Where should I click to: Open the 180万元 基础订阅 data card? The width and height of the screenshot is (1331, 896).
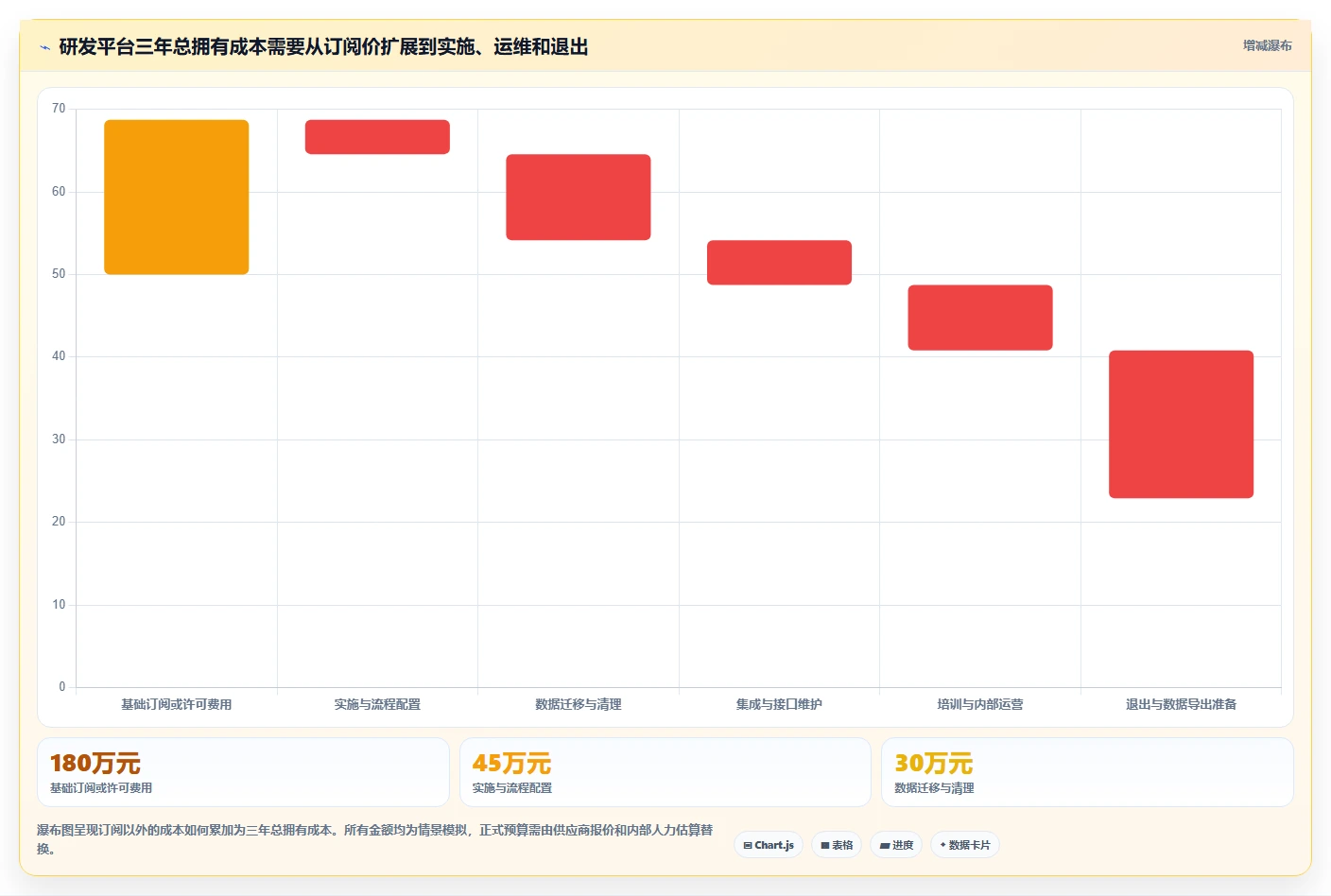point(243,772)
